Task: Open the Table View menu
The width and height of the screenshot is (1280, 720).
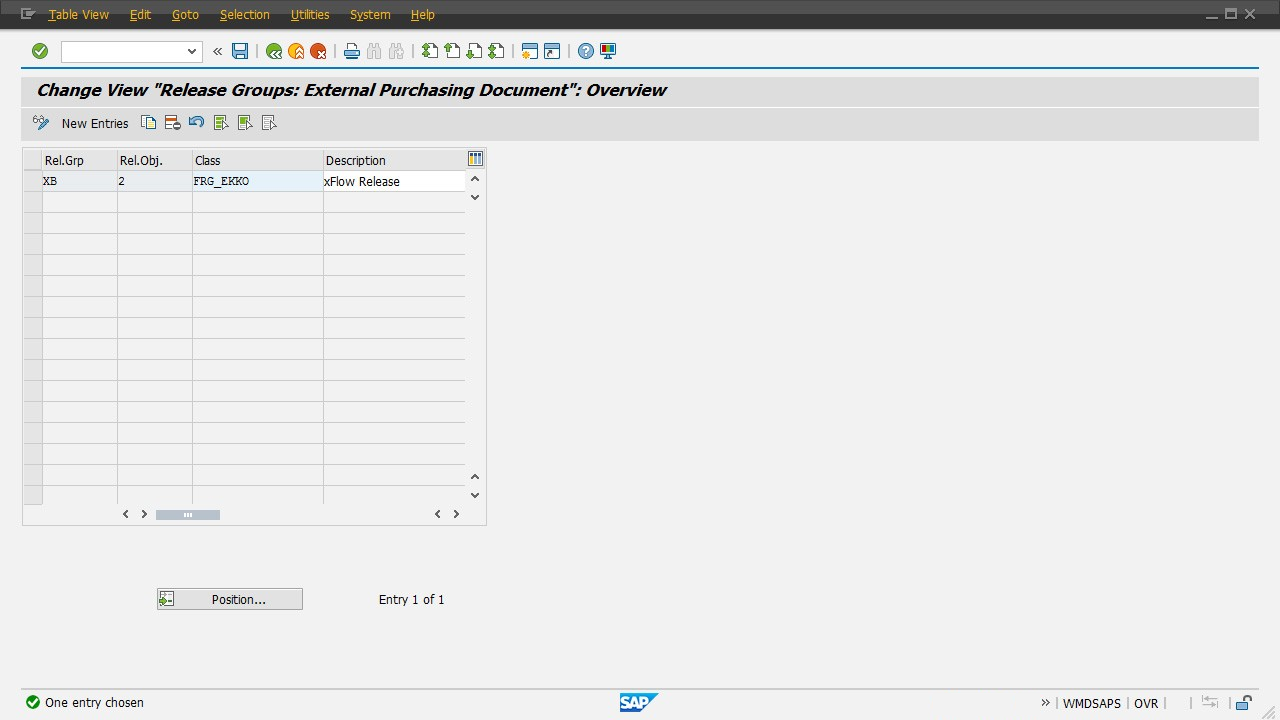Action: [x=78, y=15]
